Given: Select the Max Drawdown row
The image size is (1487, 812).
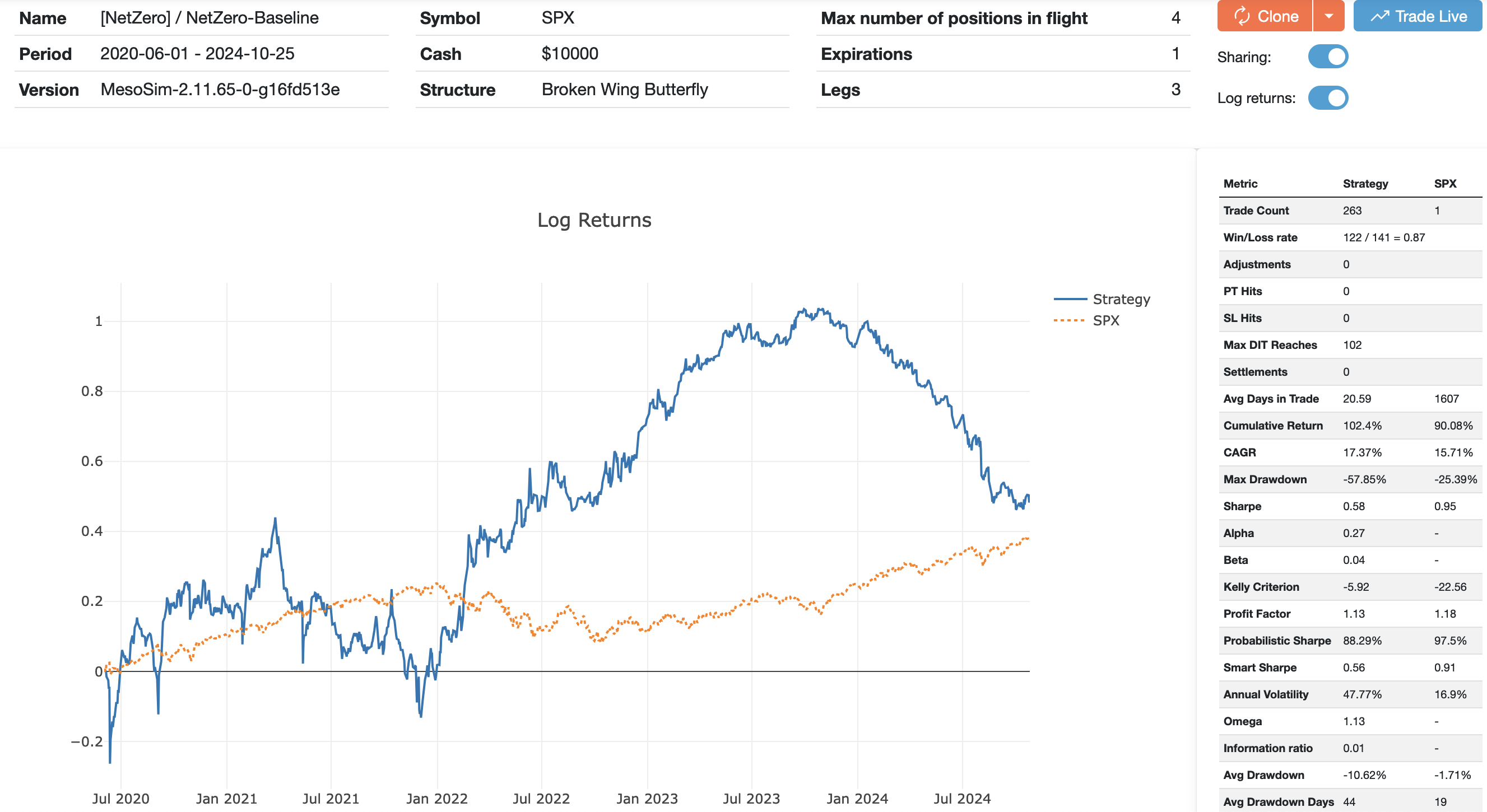Looking at the screenshot, I should pos(1265,479).
